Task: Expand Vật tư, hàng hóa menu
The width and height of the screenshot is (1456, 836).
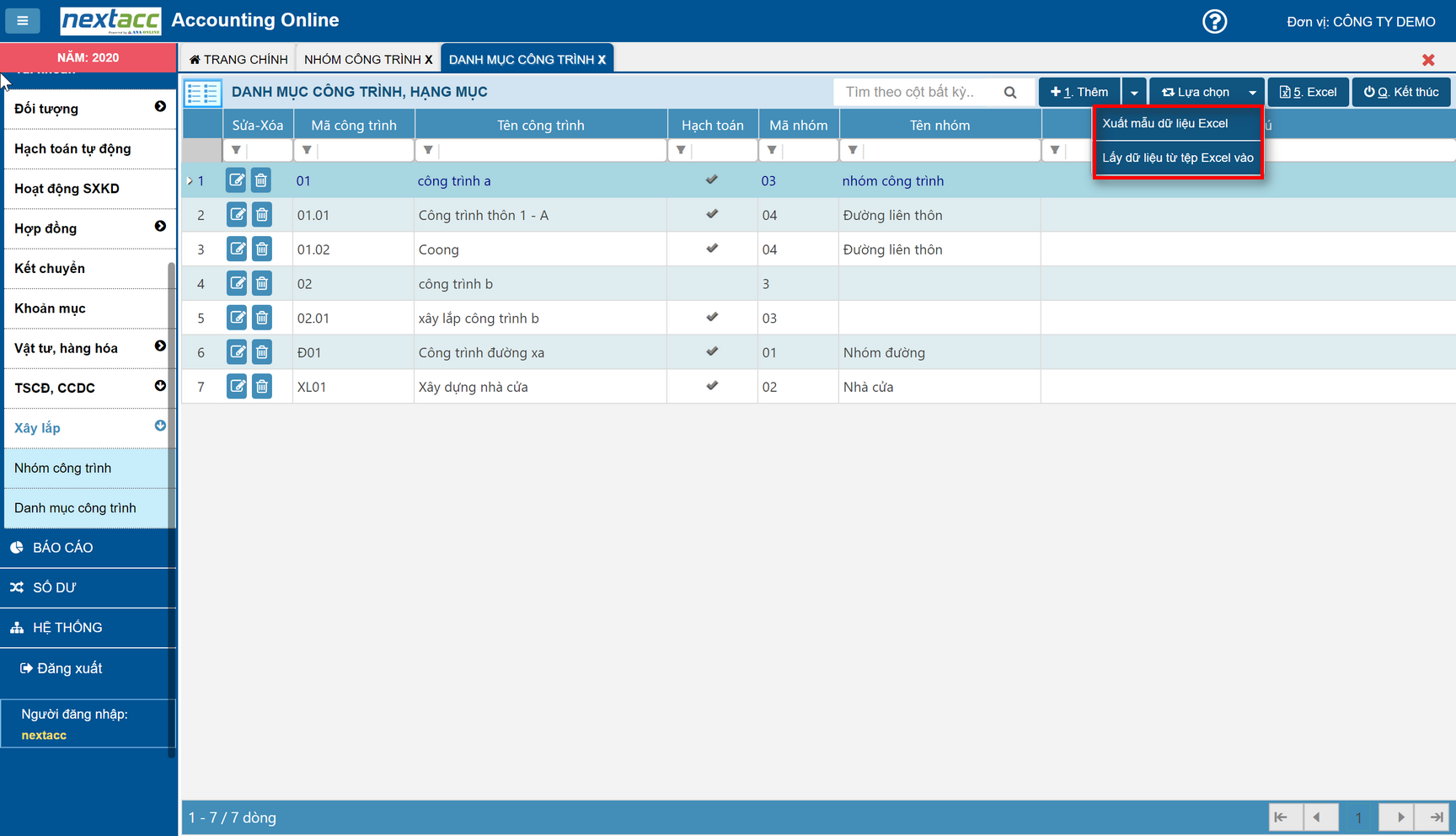Action: point(160,346)
